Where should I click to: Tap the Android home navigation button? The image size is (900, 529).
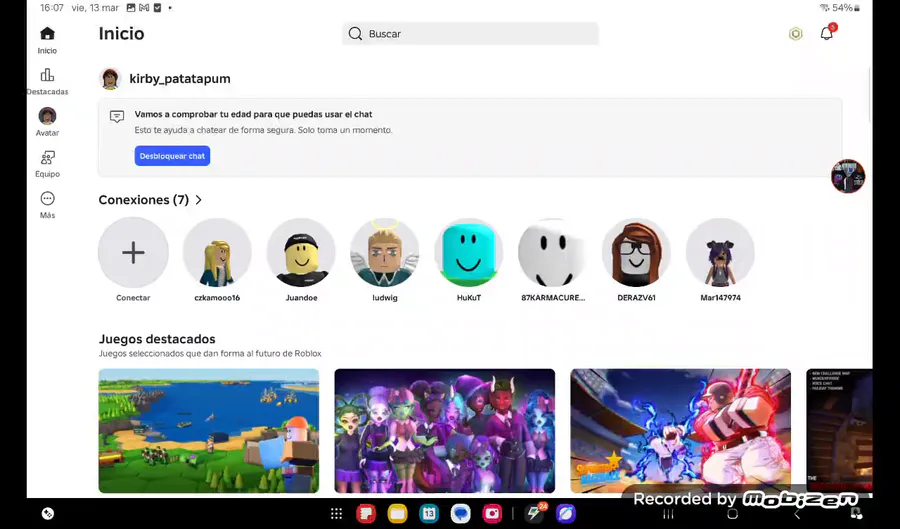(x=732, y=515)
